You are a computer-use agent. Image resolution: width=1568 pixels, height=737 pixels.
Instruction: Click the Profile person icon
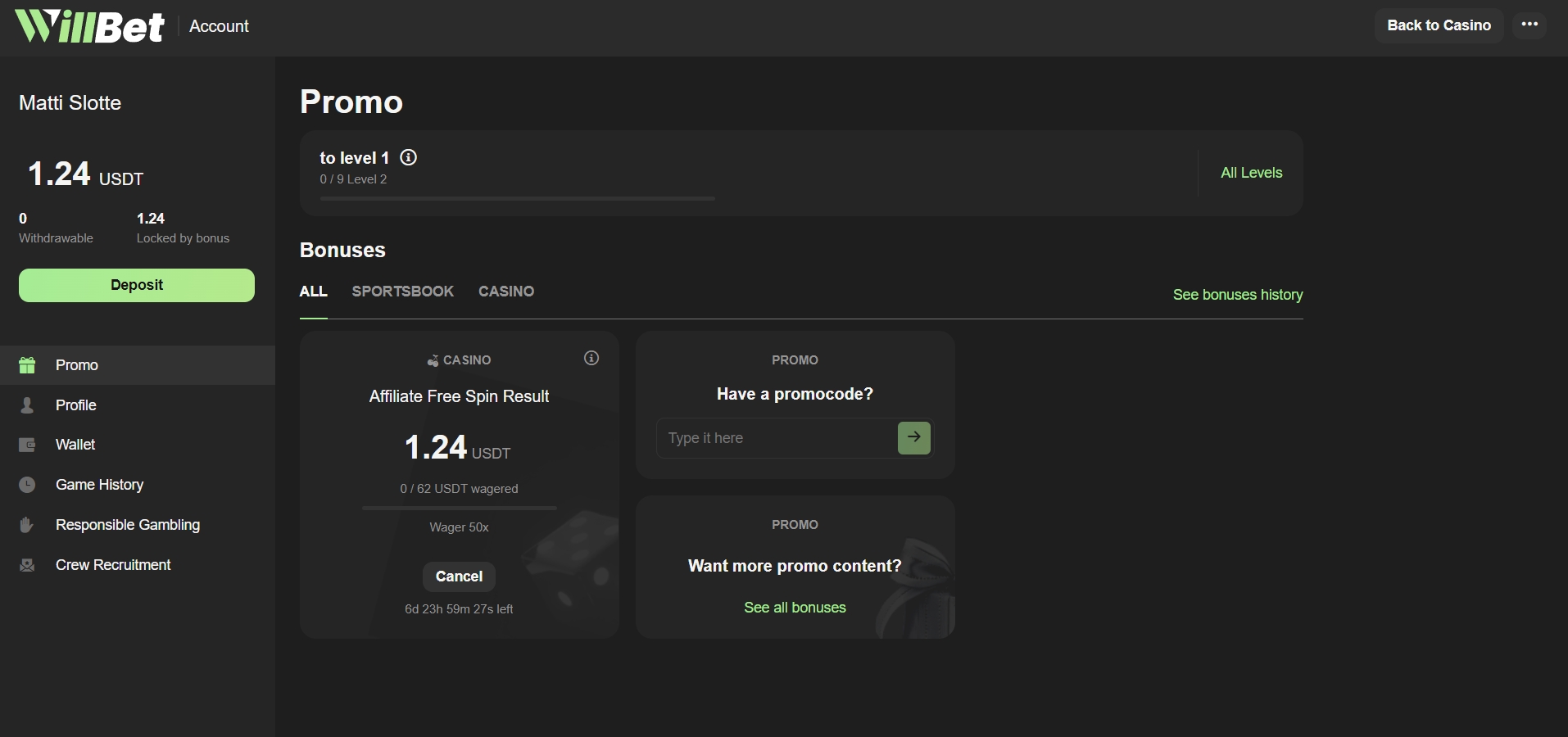point(27,405)
